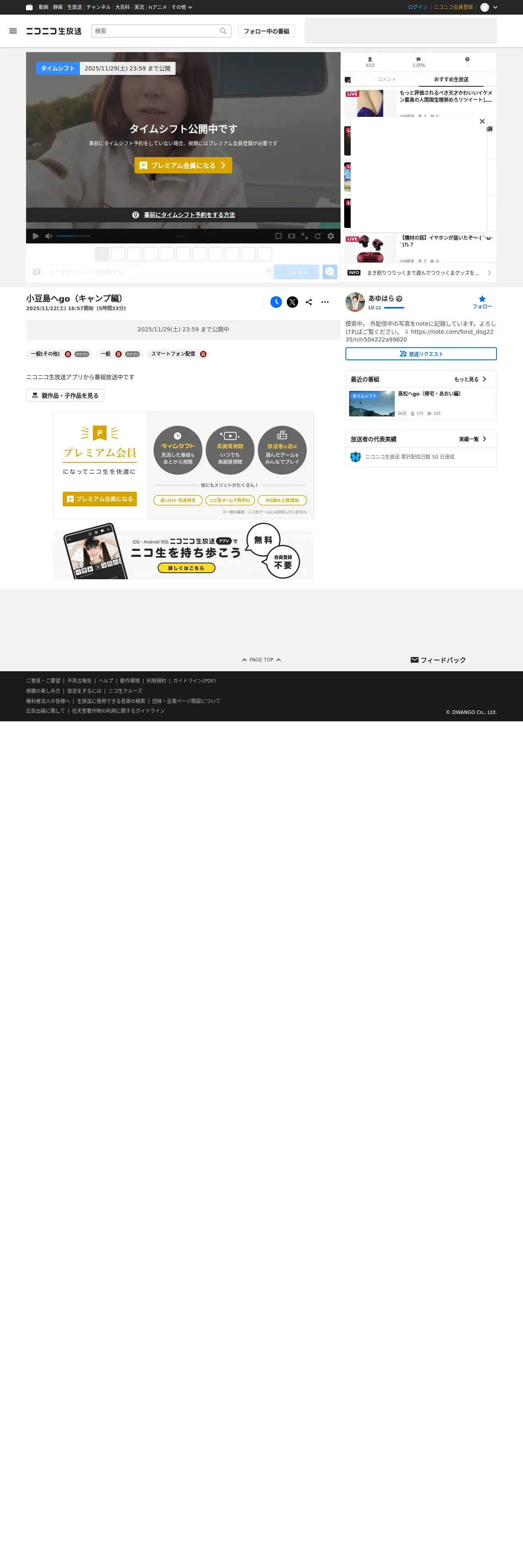Enter fullscreen in the player
Screen dimensions: 523x1568
click(304, 236)
